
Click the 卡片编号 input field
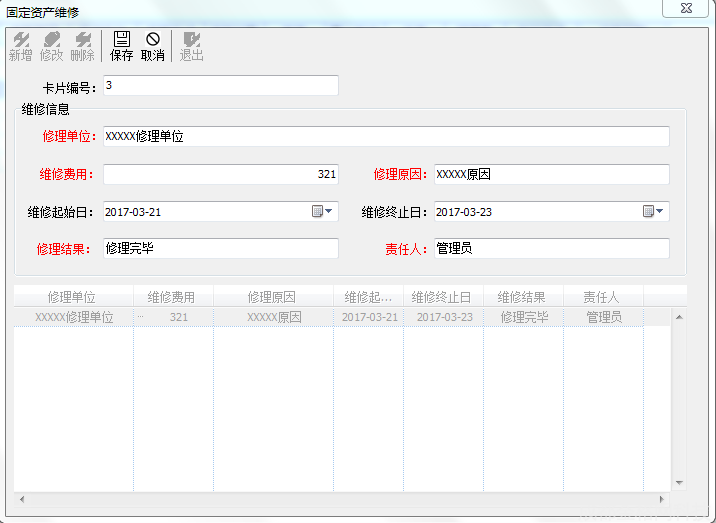point(220,86)
